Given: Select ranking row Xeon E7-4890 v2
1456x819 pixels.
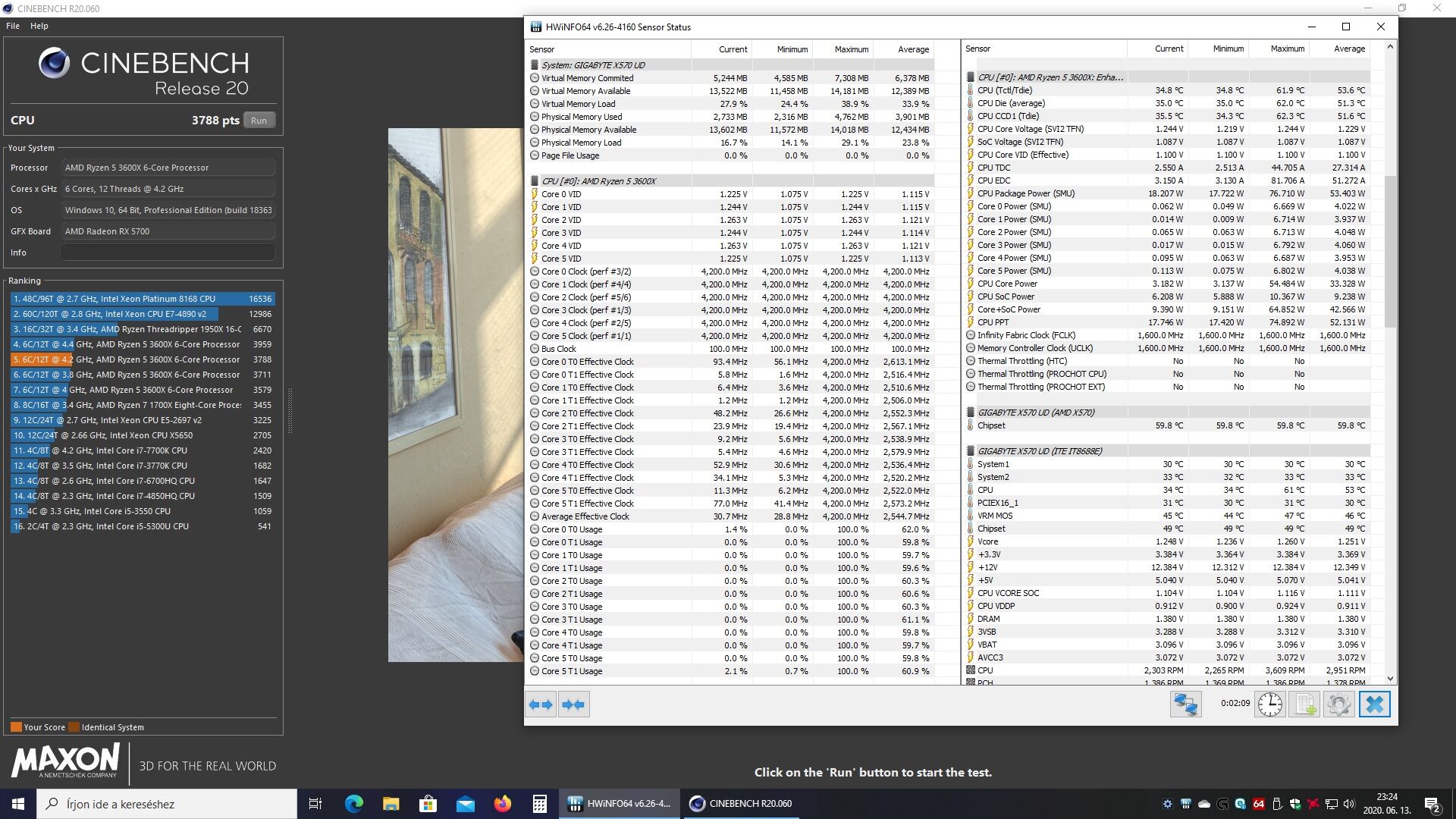Looking at the screenshot, I should tap(142, 314).
